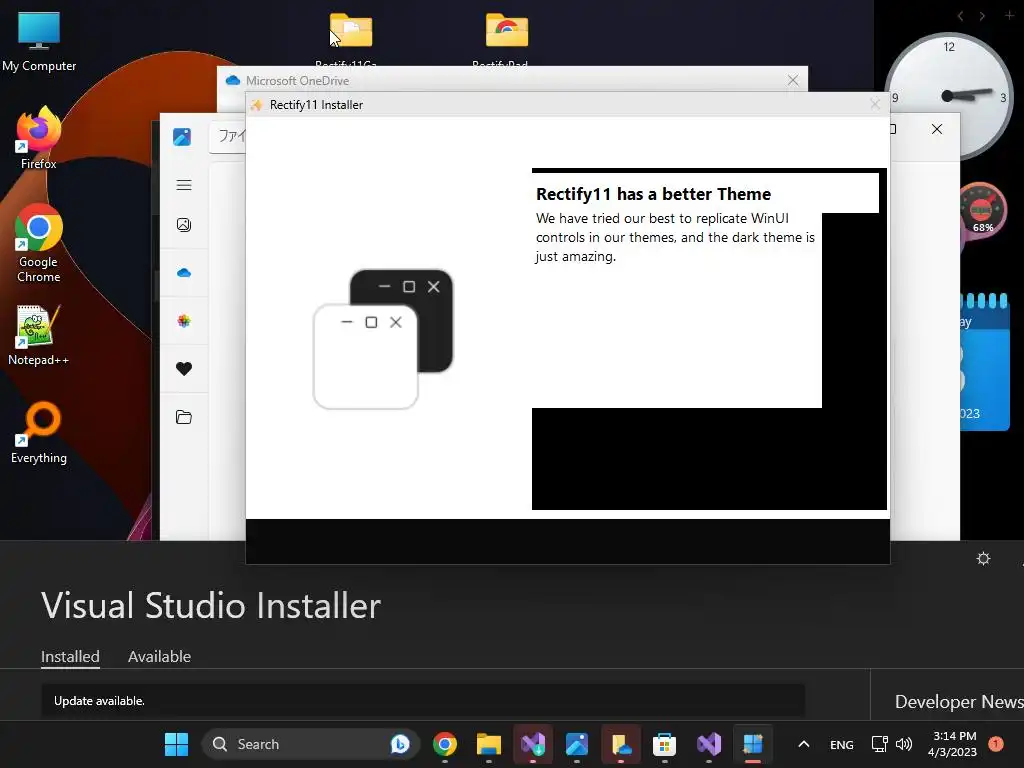
Task: Select the iCloud Photos sidebar icon
Action: coord(184,321)
